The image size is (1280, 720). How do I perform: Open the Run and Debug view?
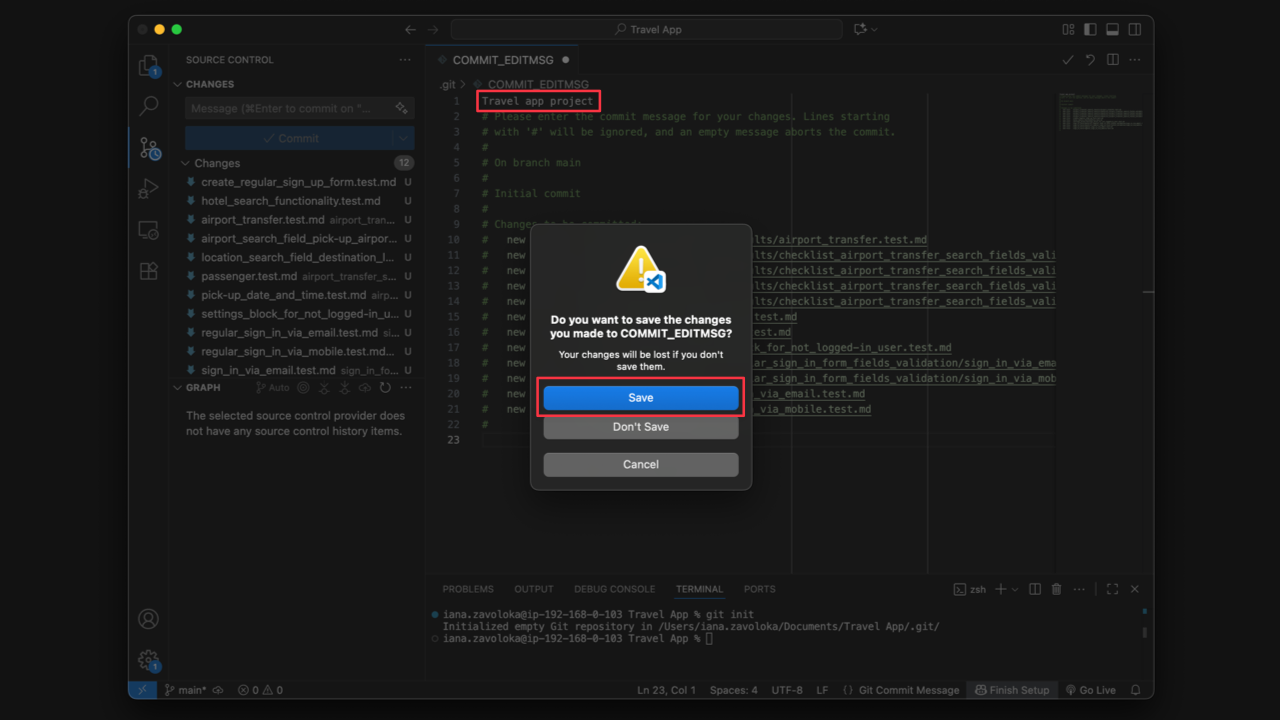148,187
